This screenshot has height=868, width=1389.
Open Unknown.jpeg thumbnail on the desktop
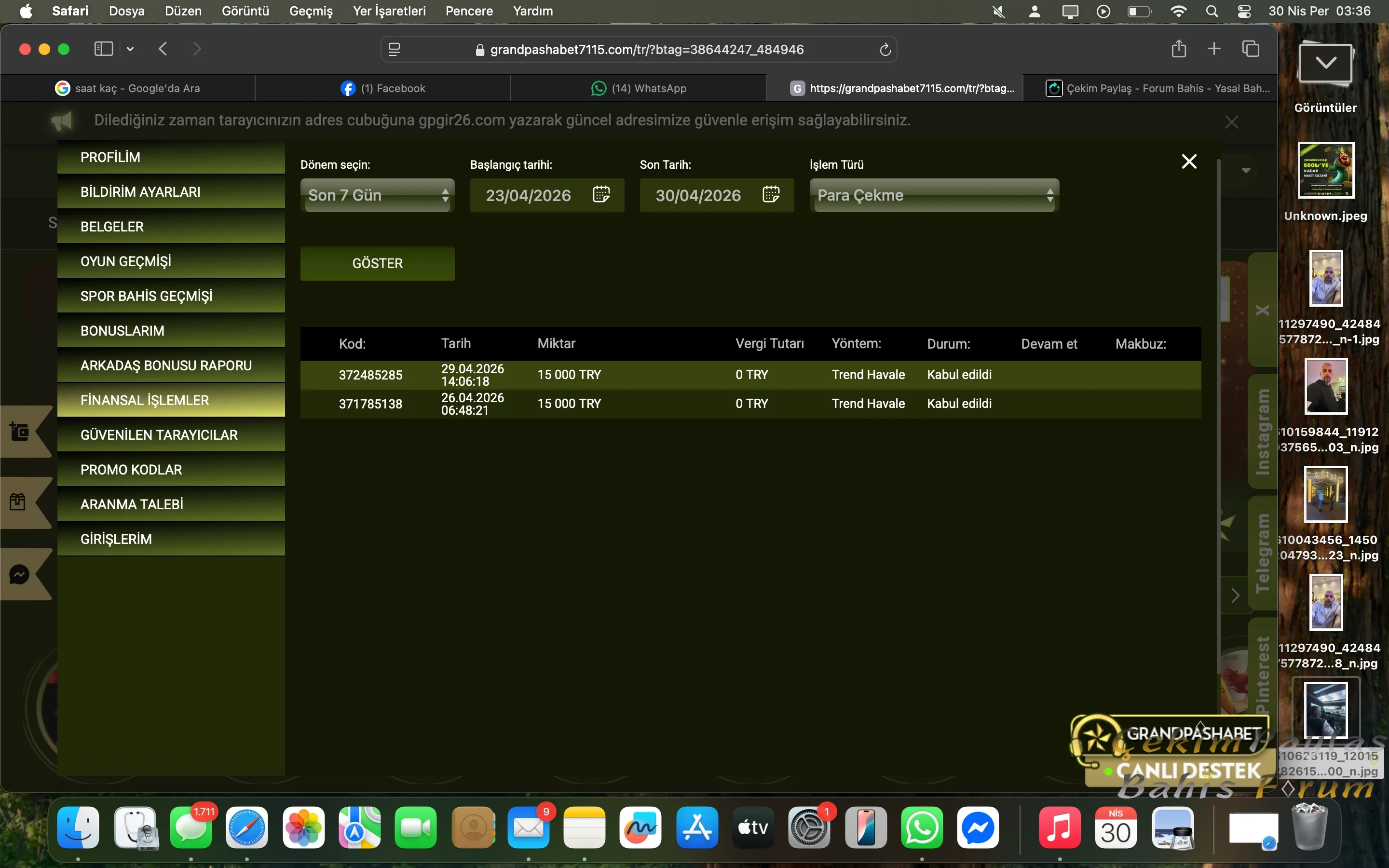[x=1325, y=171]
